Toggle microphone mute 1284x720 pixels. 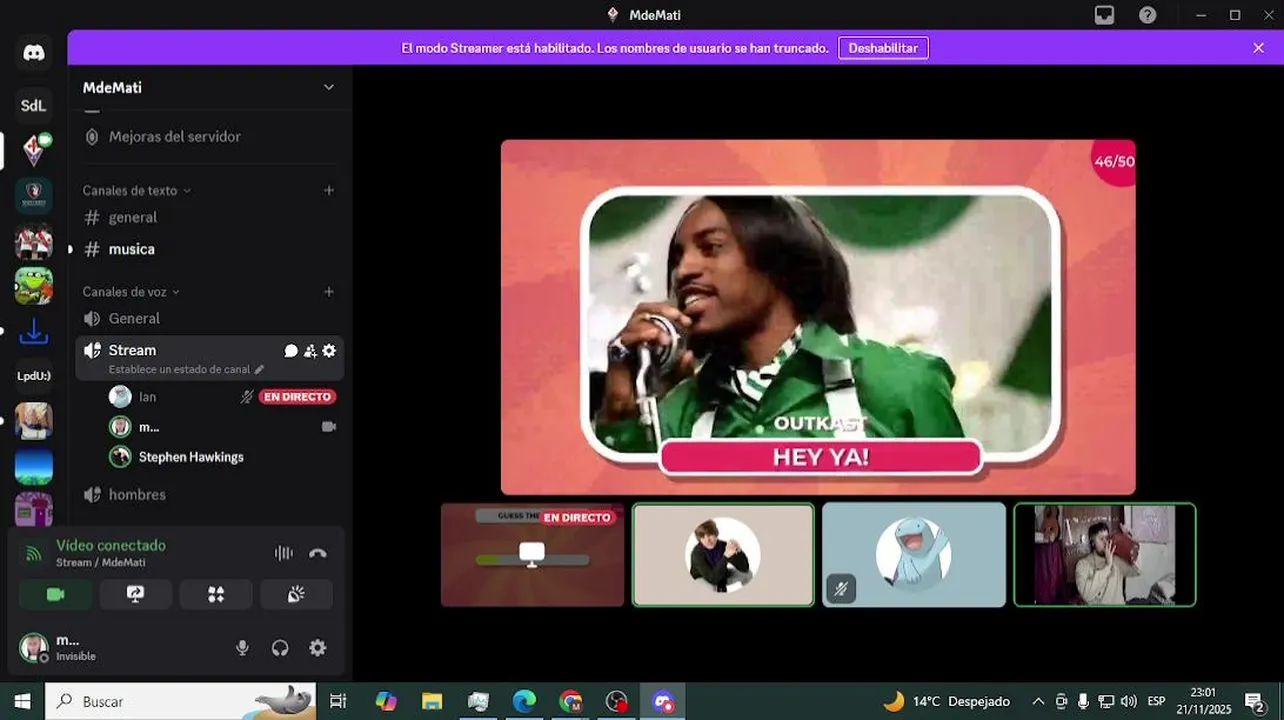[x=242, y=648]
